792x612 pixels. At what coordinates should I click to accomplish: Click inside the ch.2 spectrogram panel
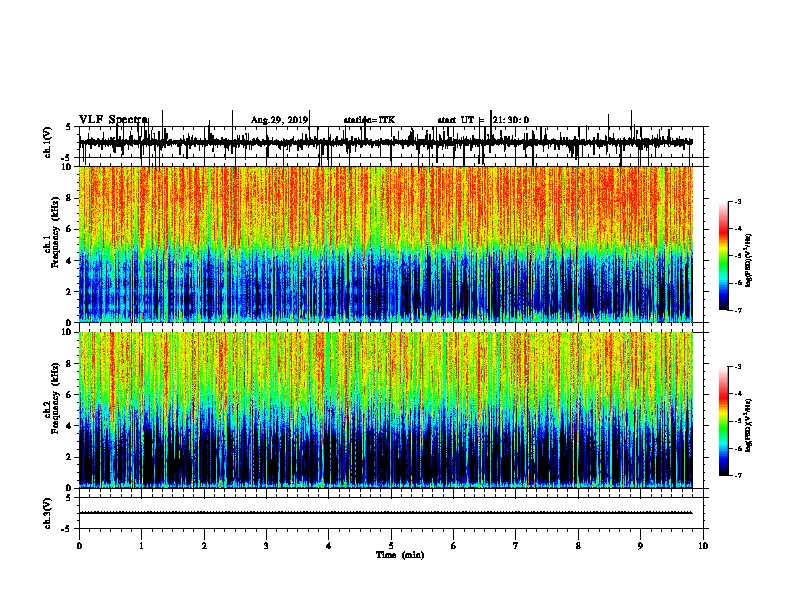[x=386, y=410]
